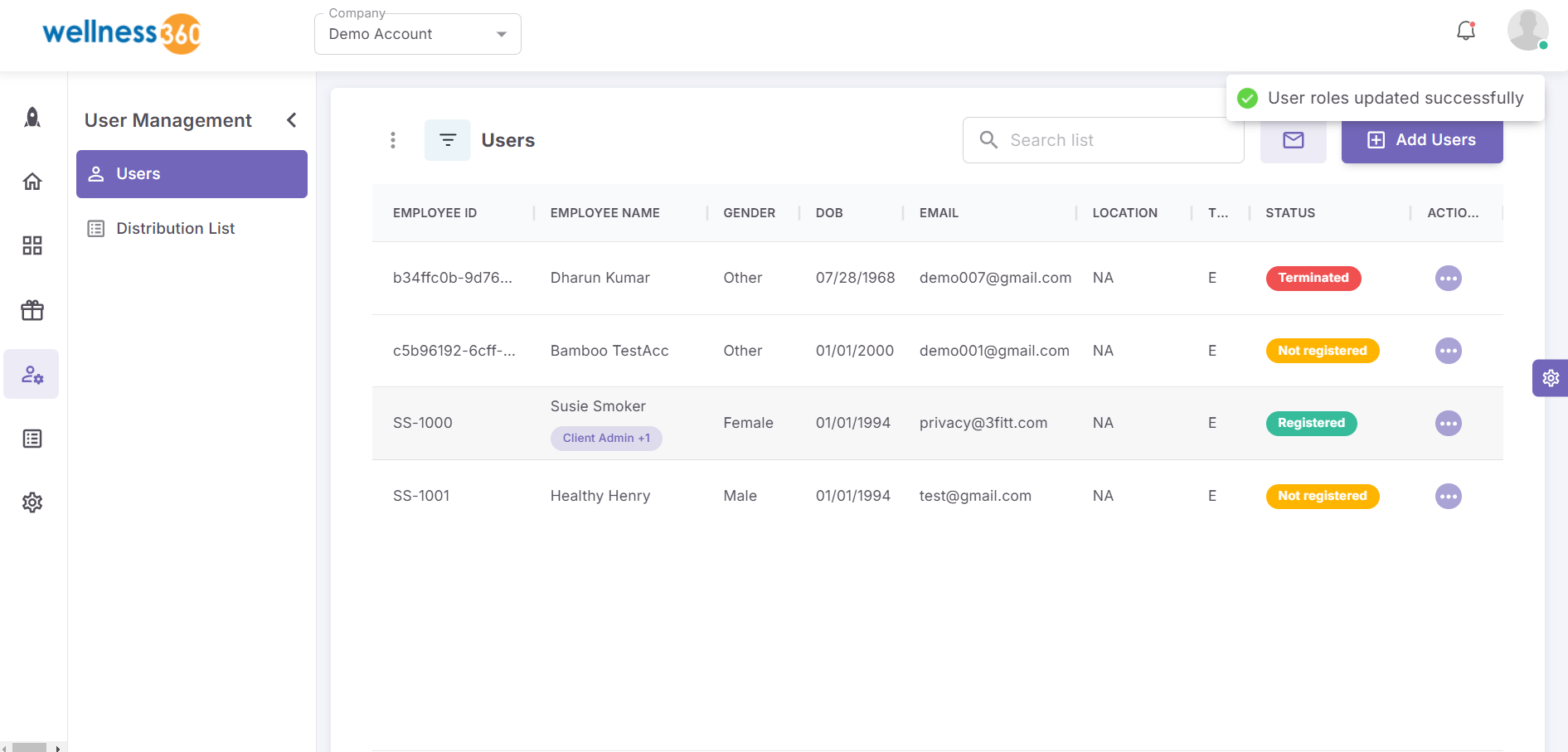This screenshot has width=1568, height=752.
Task: Sort by STATUS column header
Action: 1290,213
